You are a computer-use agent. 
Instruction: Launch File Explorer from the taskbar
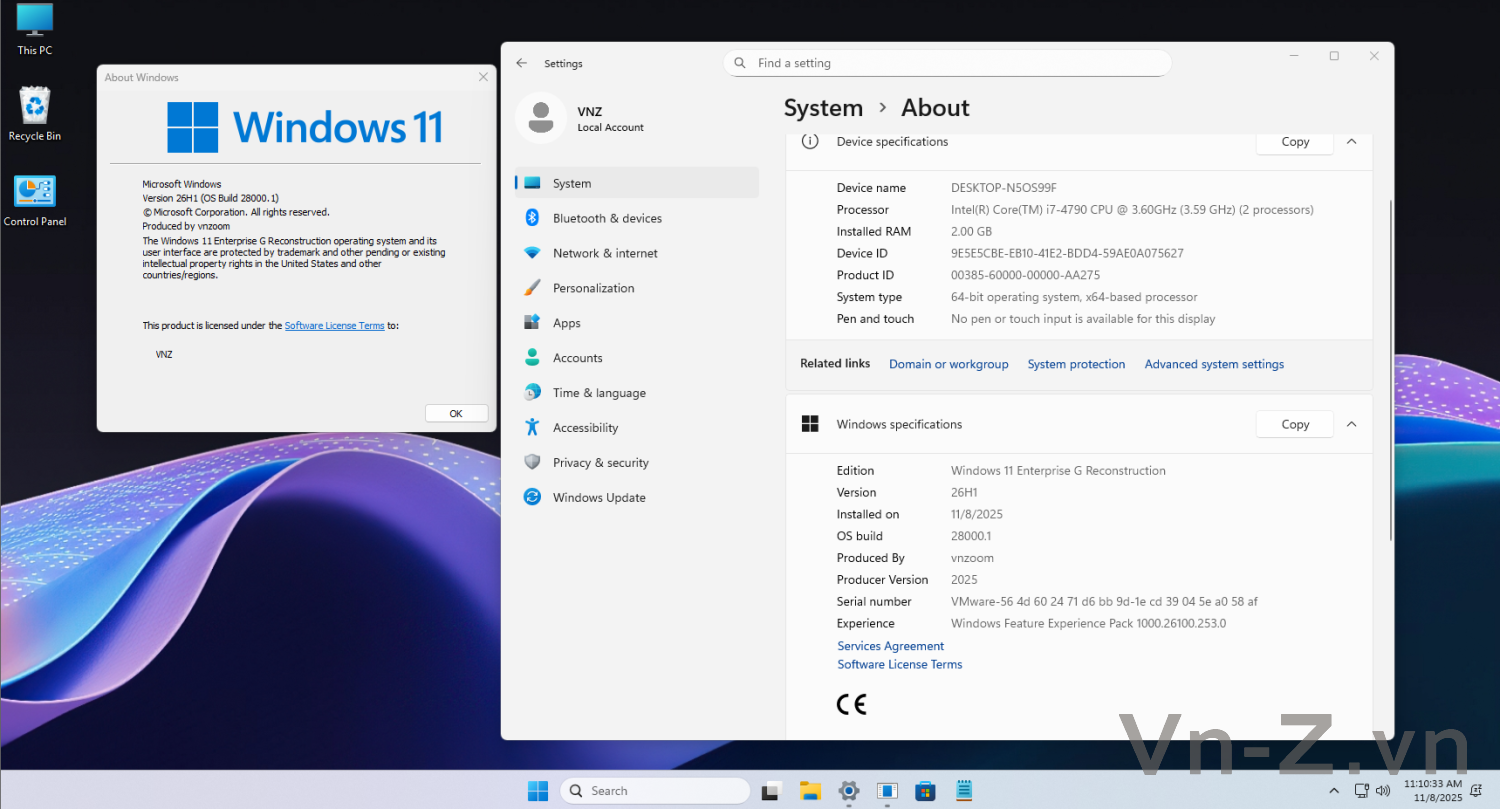tap(810, 791)
